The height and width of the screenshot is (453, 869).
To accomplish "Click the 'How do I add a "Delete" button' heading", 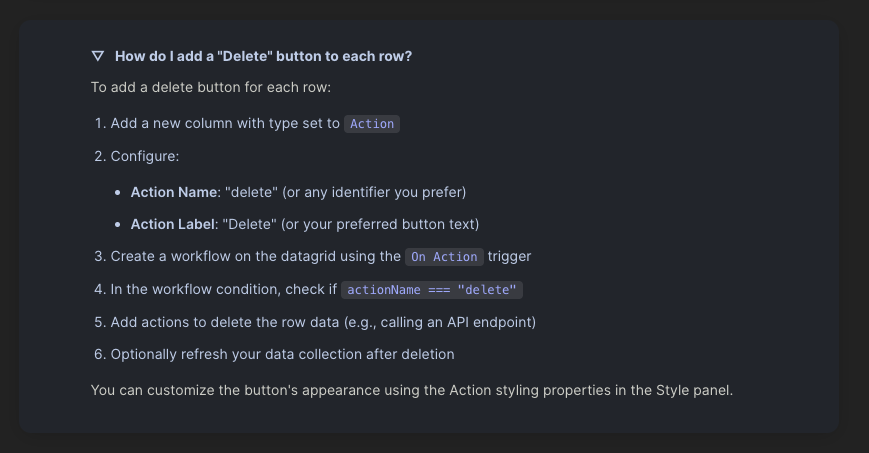I will coord(263,56).
